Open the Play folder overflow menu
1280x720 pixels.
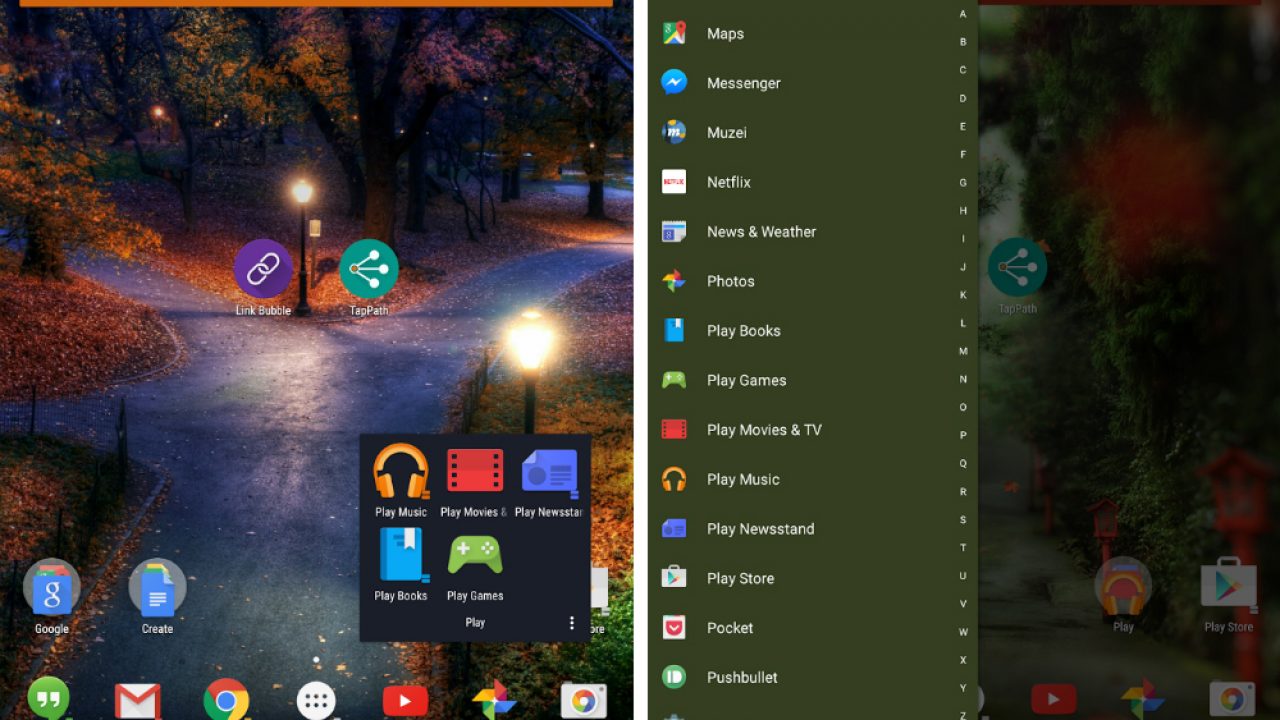(572, 623)
